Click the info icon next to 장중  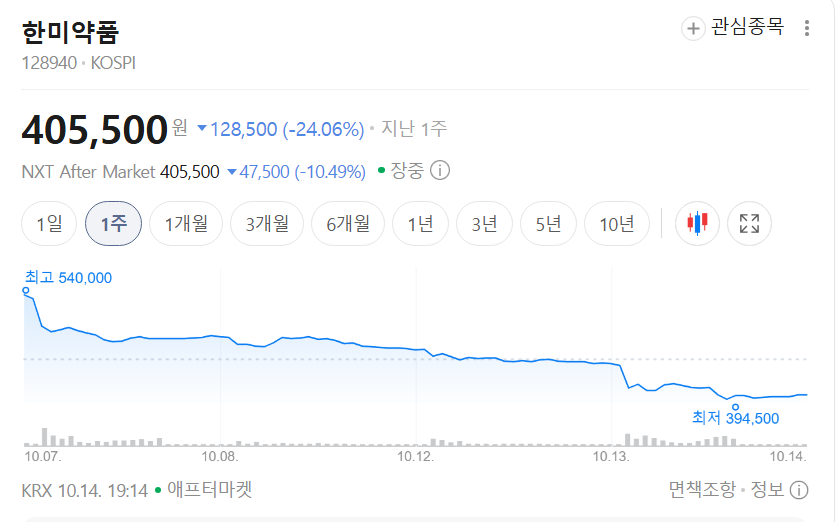tap(440, 171)
